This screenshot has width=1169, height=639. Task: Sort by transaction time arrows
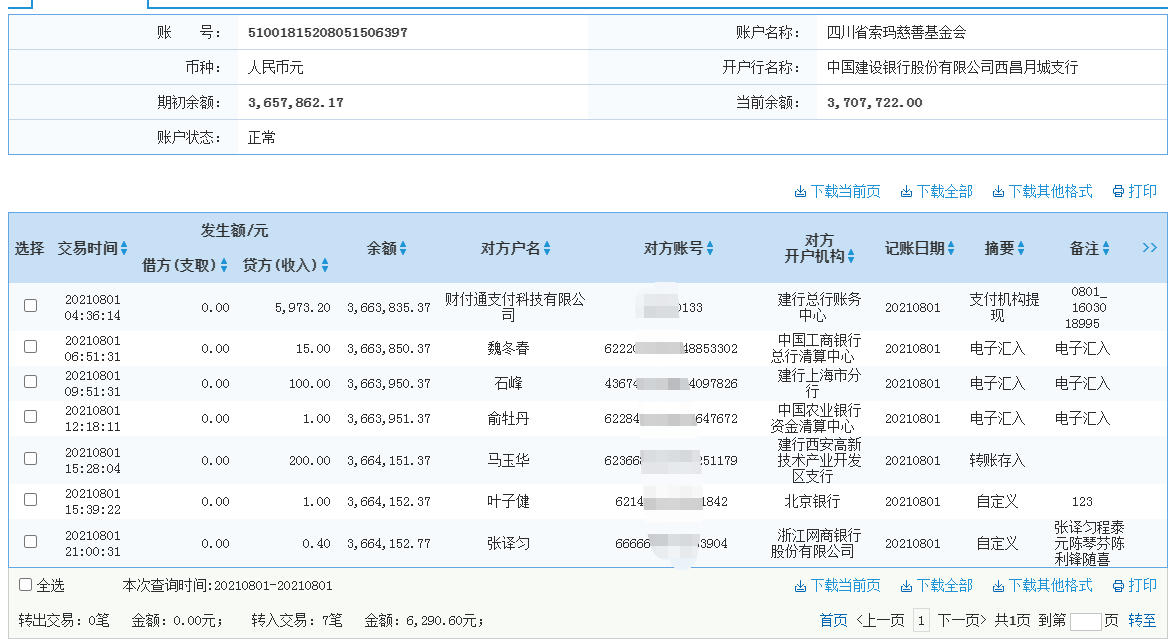[x=124, y=249]
